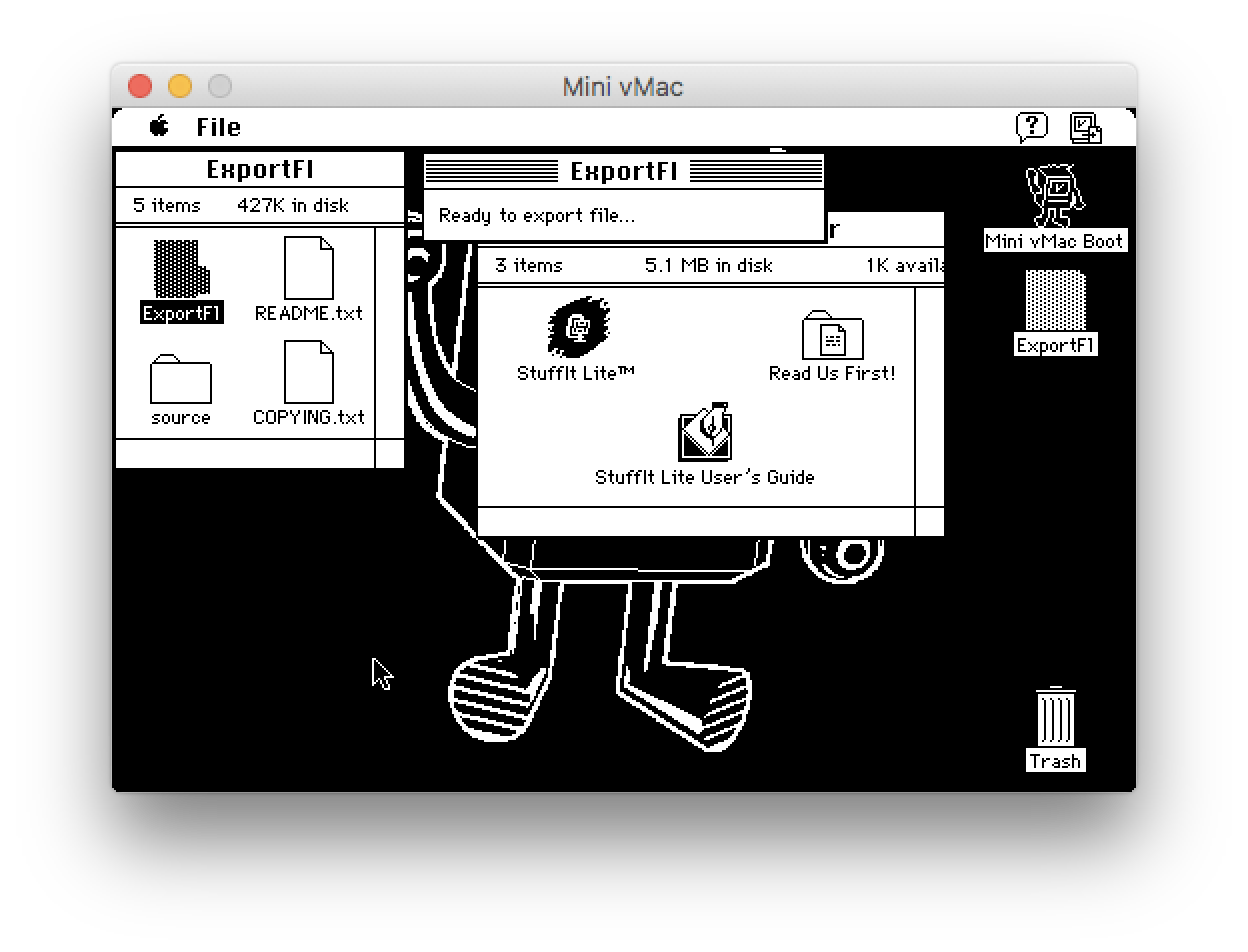Click the "5.1 MB in disk" label
Viewport: 1248px width, 952px height.
[709, 265]
